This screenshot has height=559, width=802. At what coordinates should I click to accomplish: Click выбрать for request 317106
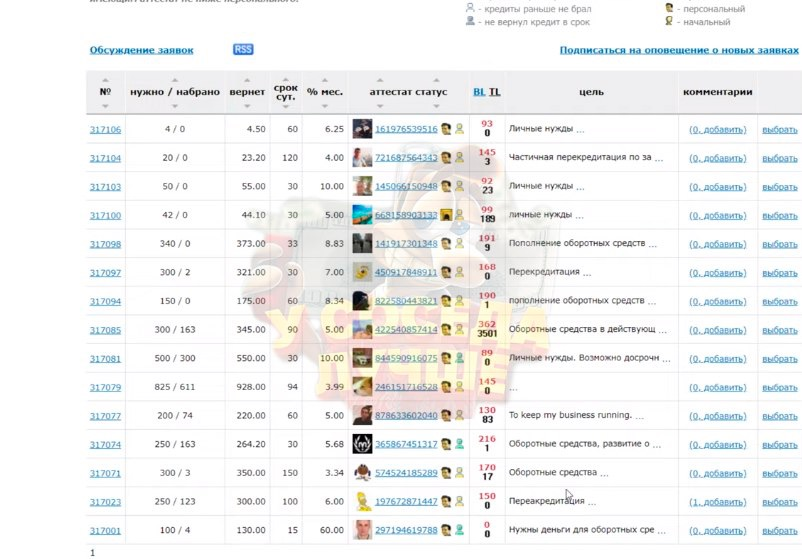coord(780,130)
